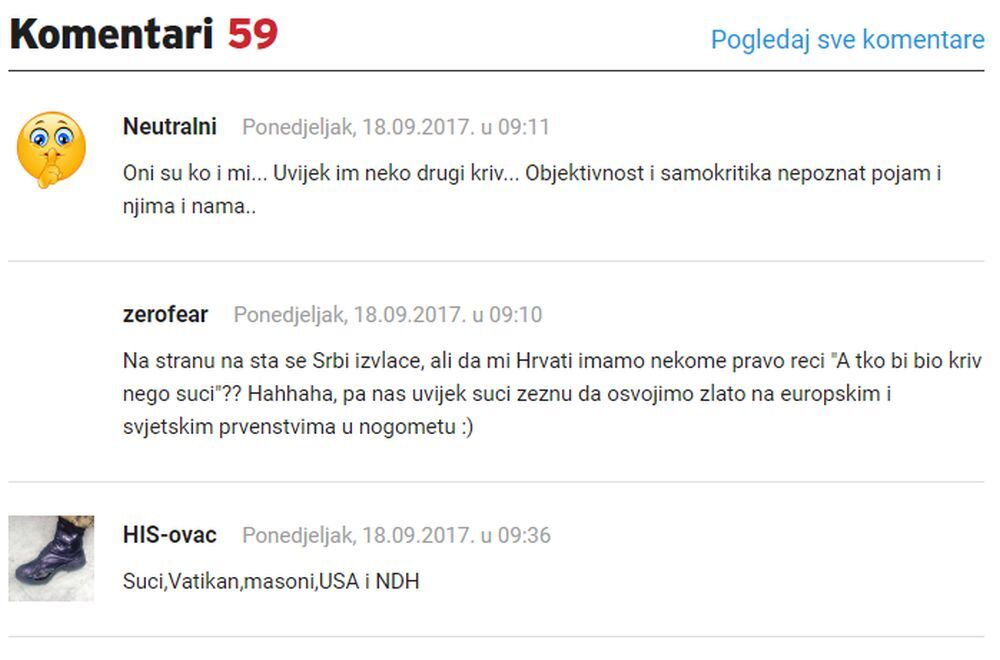Click the comment 'Suci,Vatikan,masoni,USA i NDH'
Screen dimensions: 1000x660
(x=271, y=581)
